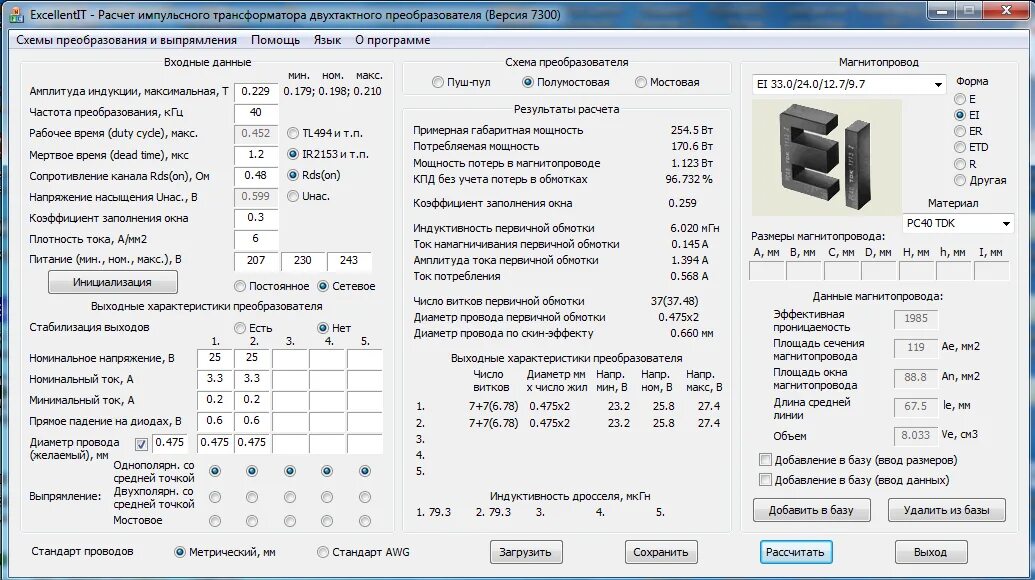Select core shape E
Screen dimensions: 1035x580
tap(964, 99)
